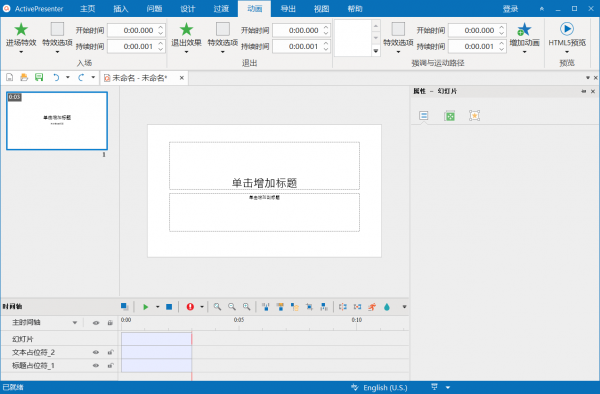Switch to the 过渡 ribbon tab
This screenshot has width=600, height=394.
[221, 8]
